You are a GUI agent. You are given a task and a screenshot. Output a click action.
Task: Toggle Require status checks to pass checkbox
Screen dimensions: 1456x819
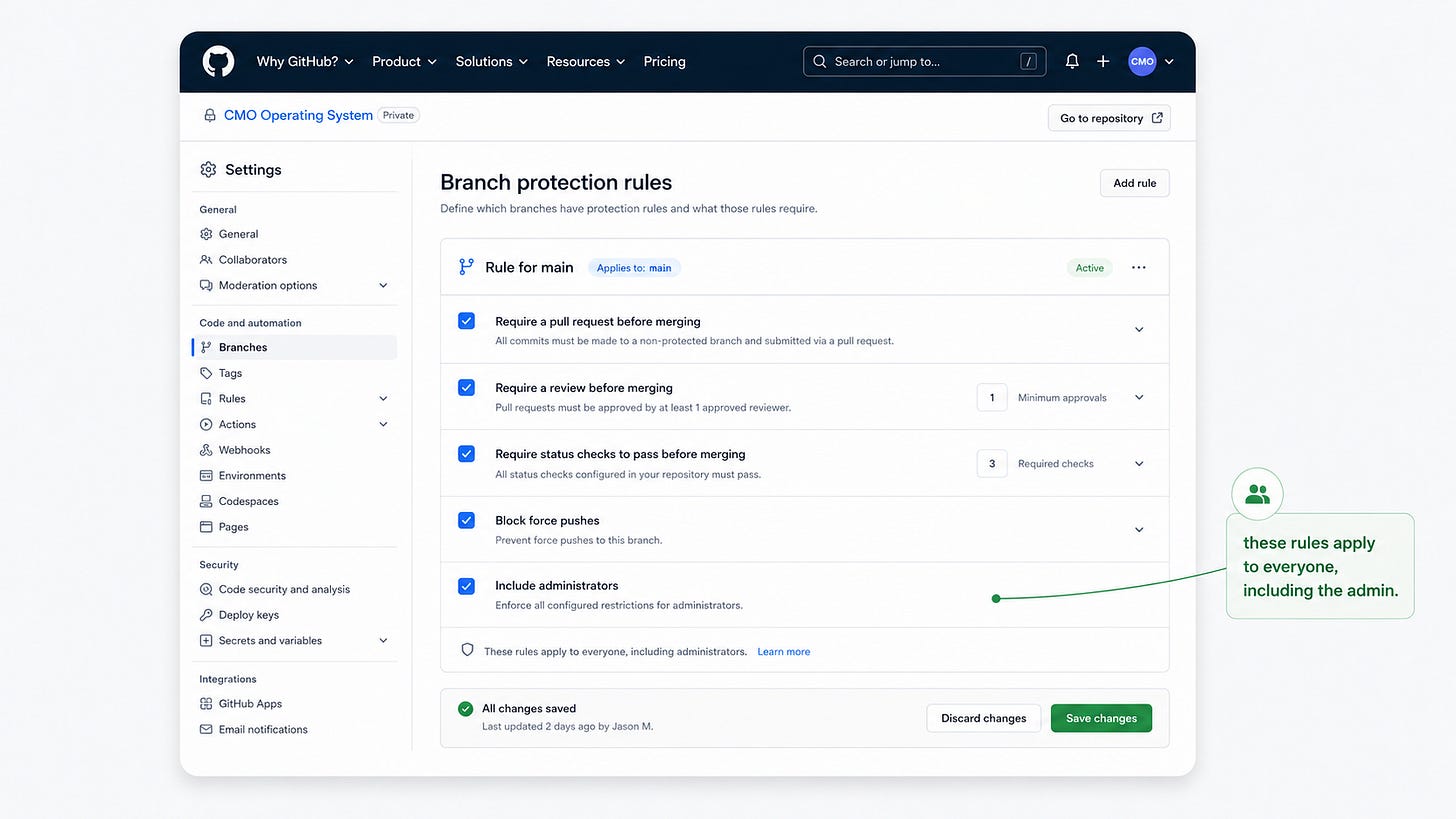pyautogui.click(x=466, y=454)
